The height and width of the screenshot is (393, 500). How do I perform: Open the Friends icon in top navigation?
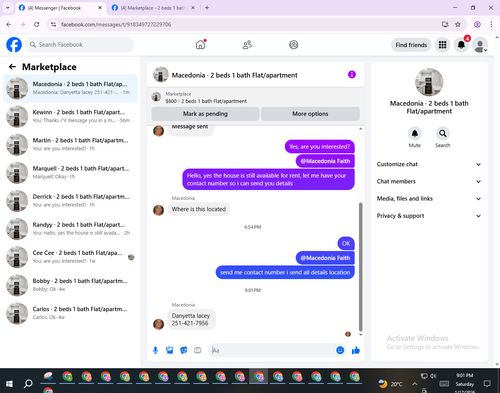247,45
